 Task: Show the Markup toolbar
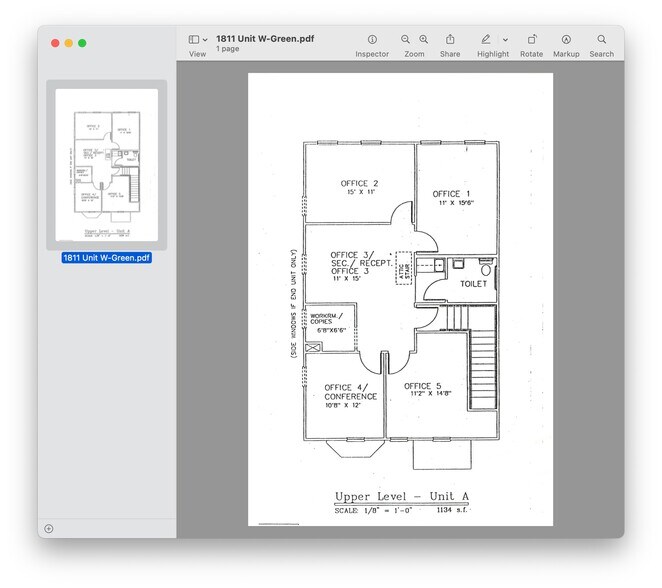[566, 40]
